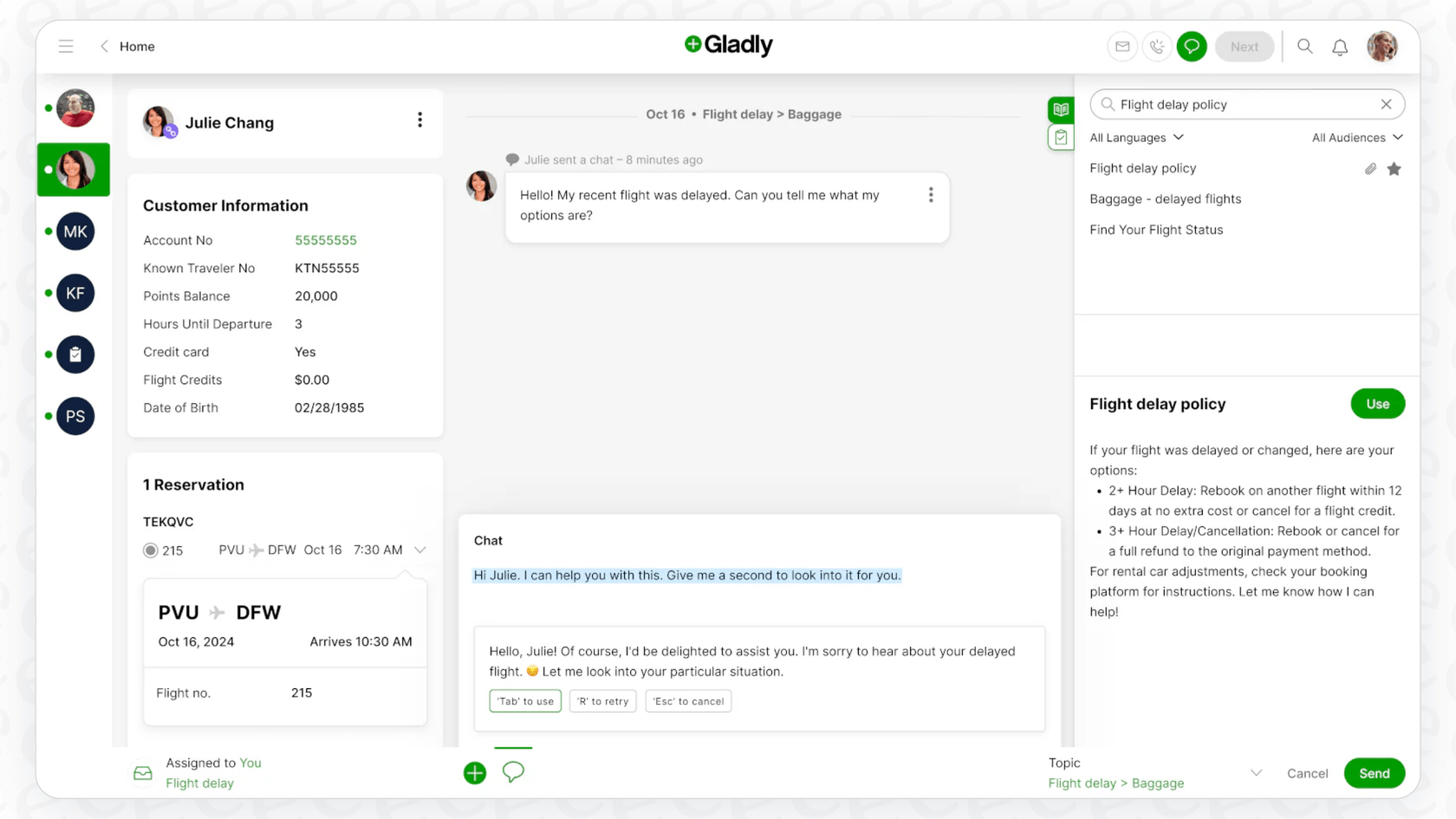This screenshot has width=1456, height=819.
Task: Toggle the hamburger menu icon
Action: click(66, 46)
